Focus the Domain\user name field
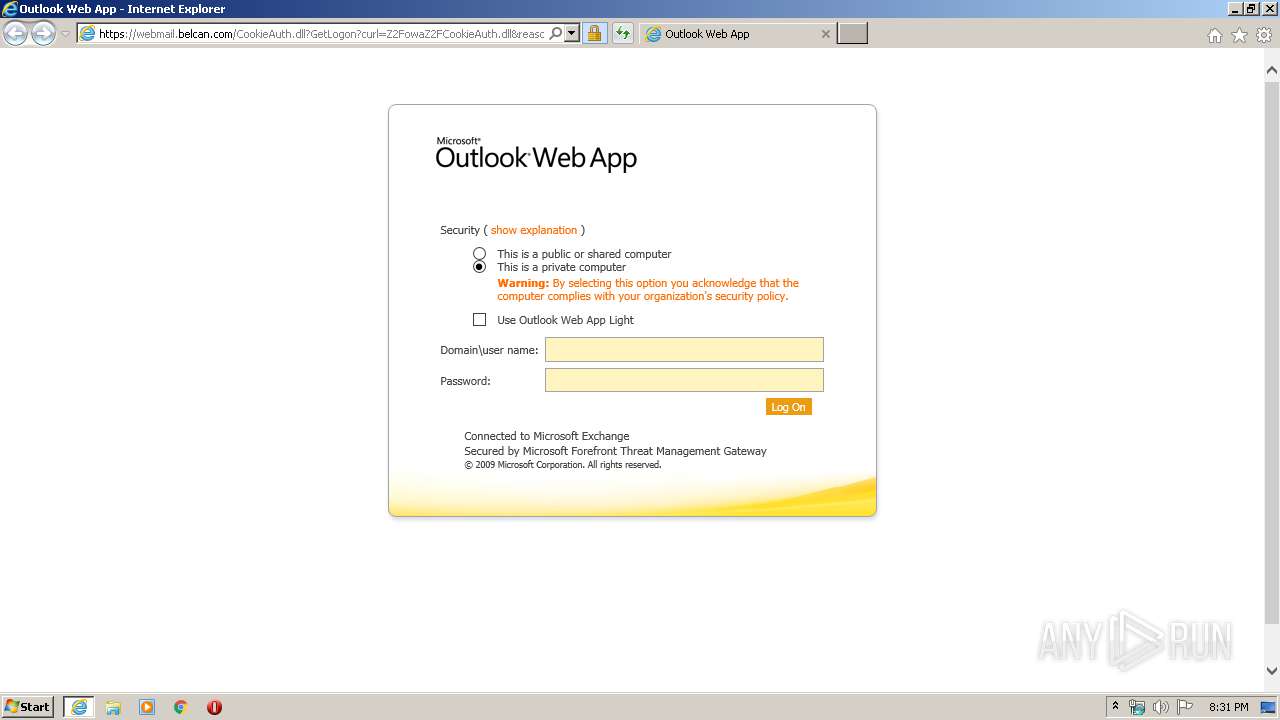Image resolution: width=1280 pixels, height=720 pixels. (x=684, y=349)
